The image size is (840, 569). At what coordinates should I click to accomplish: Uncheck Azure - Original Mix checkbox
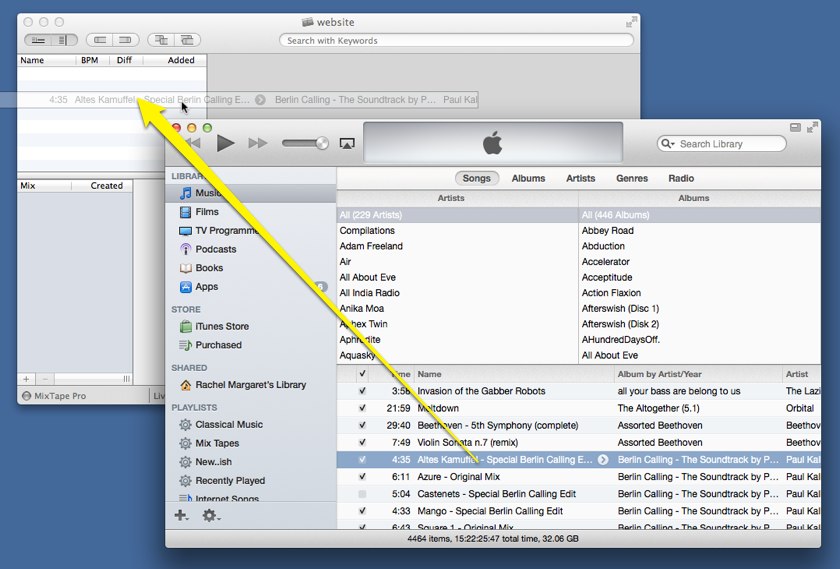(x=363, y=477)
